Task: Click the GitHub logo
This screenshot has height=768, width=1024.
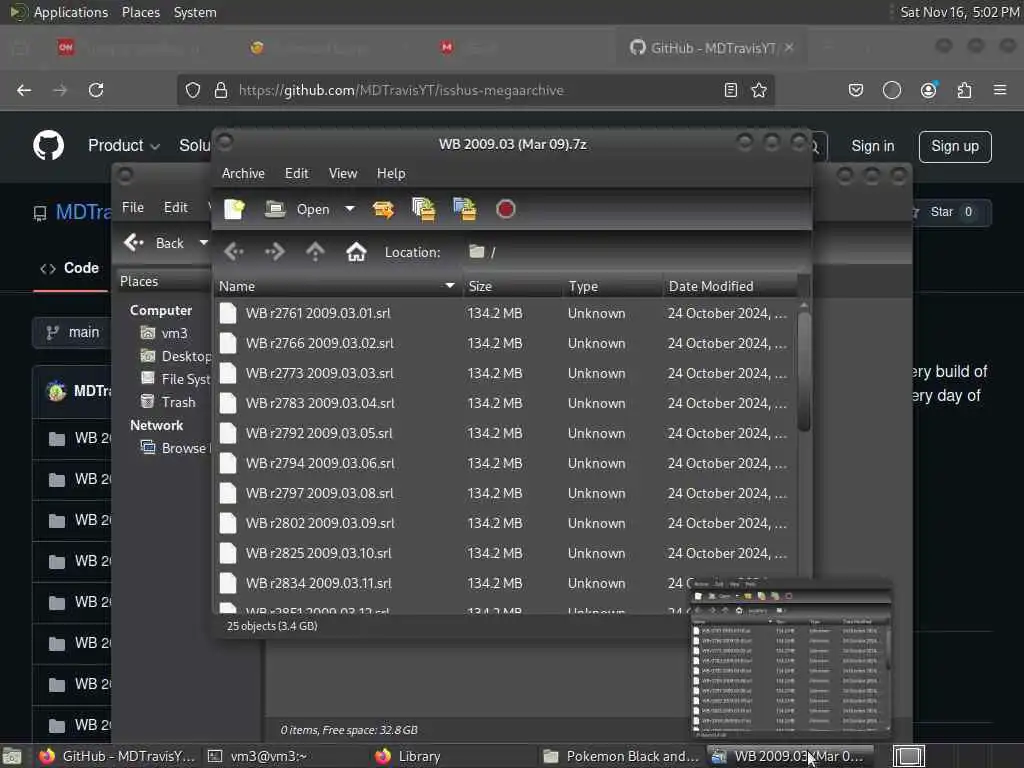Action: pyautogui.click(x=48, y=145)
